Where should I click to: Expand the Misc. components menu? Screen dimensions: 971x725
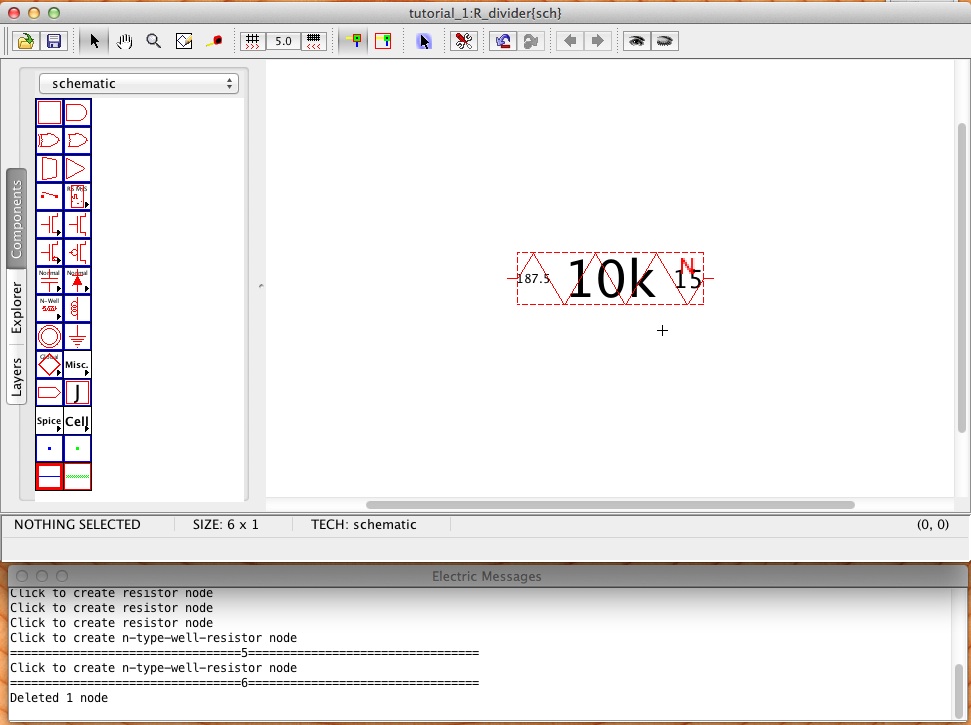pos(77,364)
